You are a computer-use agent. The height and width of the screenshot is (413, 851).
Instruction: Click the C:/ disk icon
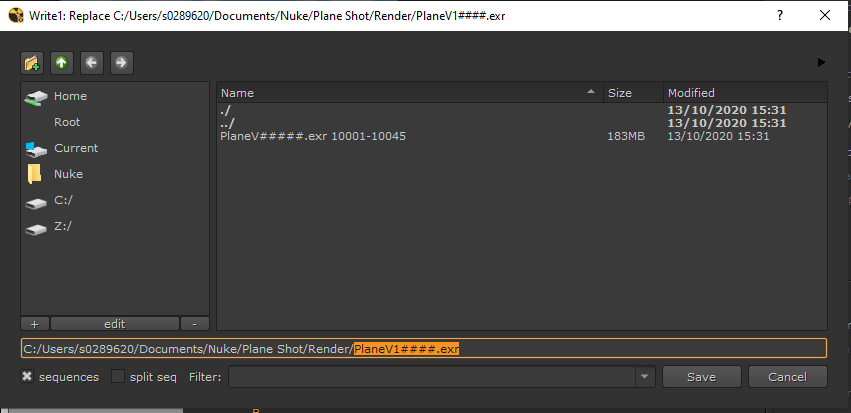[x=36, y=204]
